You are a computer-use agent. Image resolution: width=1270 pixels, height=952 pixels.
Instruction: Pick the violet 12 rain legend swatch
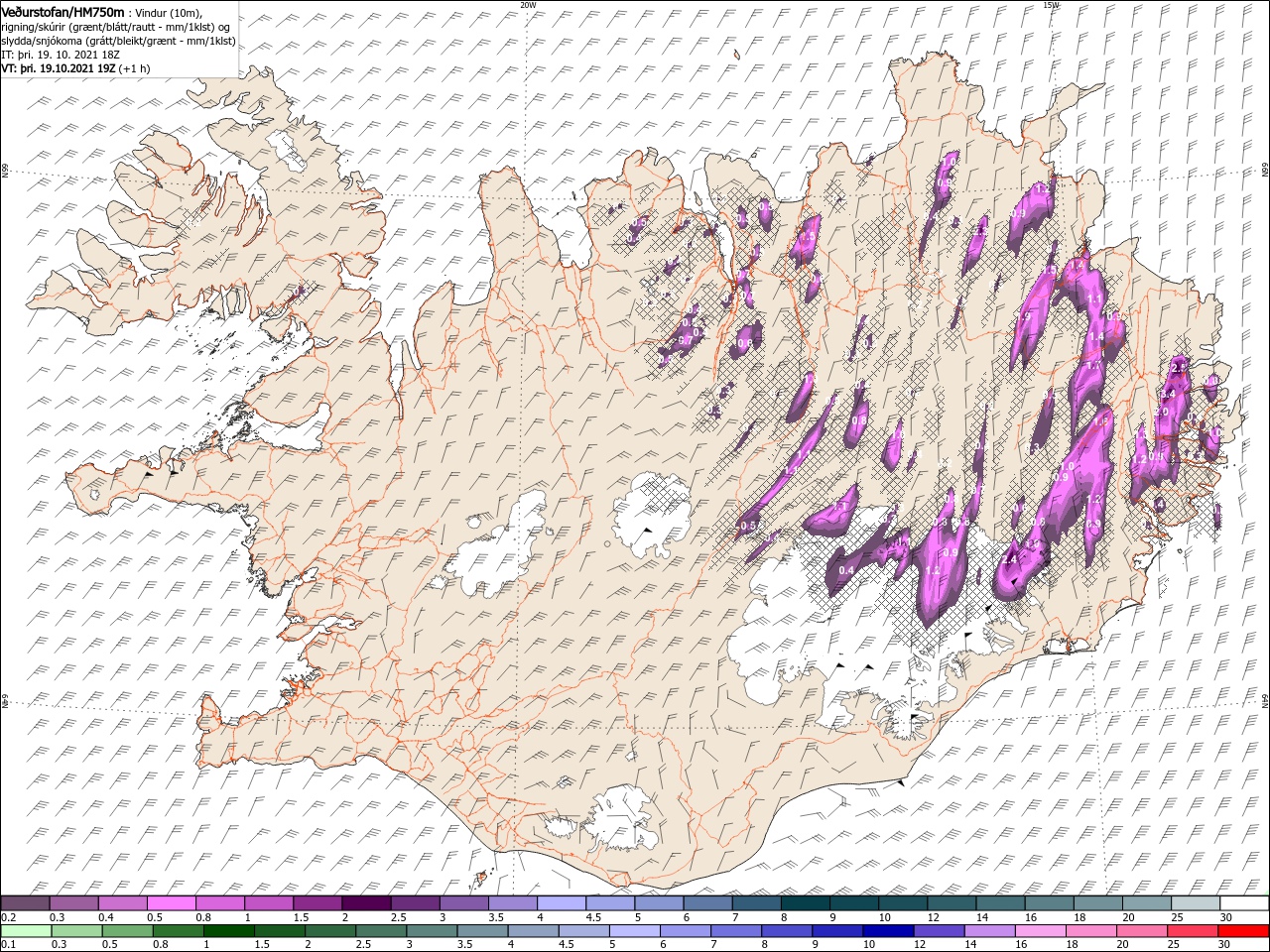939,931
